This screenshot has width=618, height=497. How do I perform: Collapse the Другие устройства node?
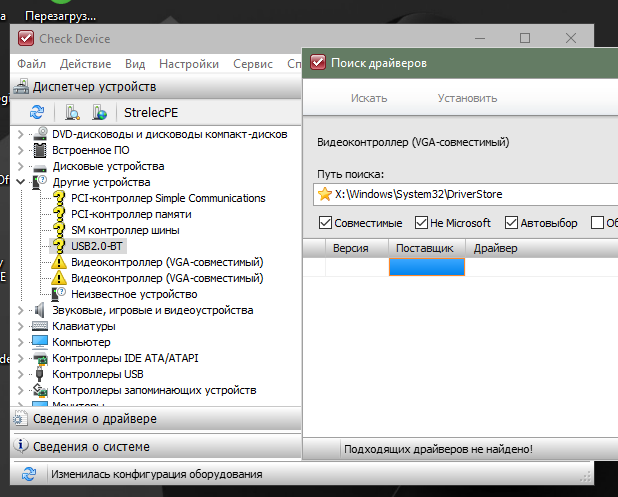pyautogui.click(x=22, y=182)
